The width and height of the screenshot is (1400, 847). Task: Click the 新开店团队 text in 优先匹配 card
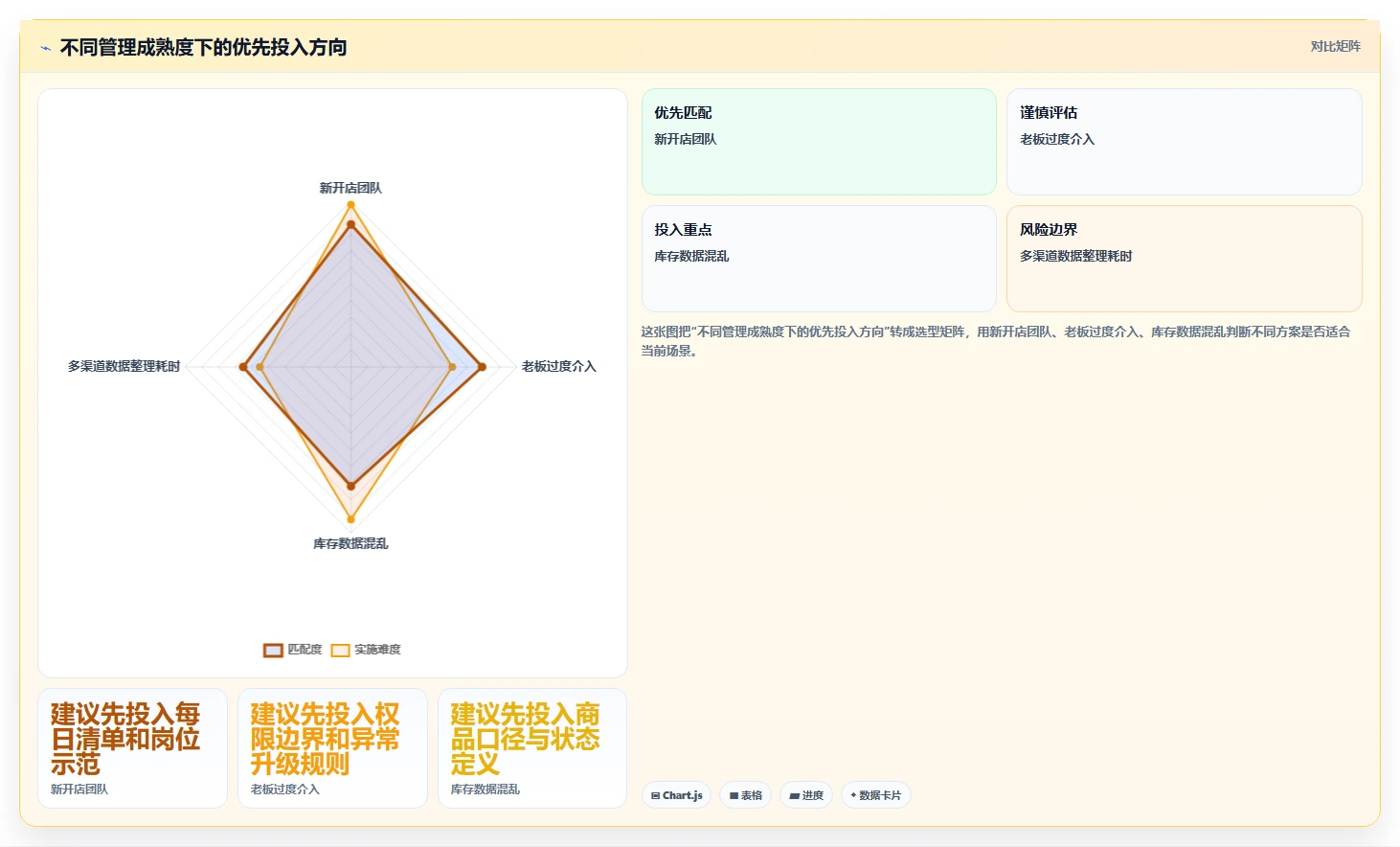pos(685,139)
